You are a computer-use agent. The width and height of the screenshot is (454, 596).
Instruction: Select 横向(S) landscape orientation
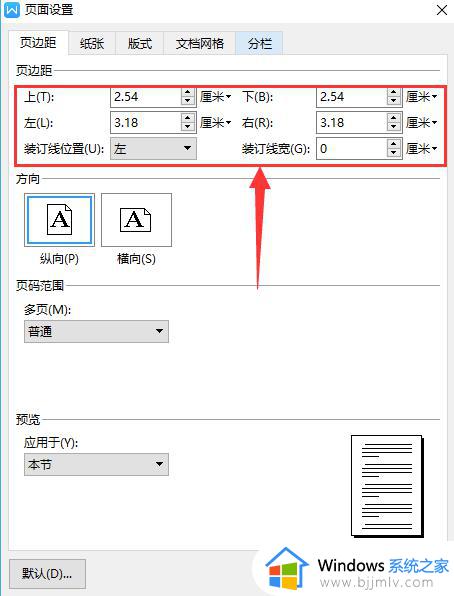click(136, 220)
